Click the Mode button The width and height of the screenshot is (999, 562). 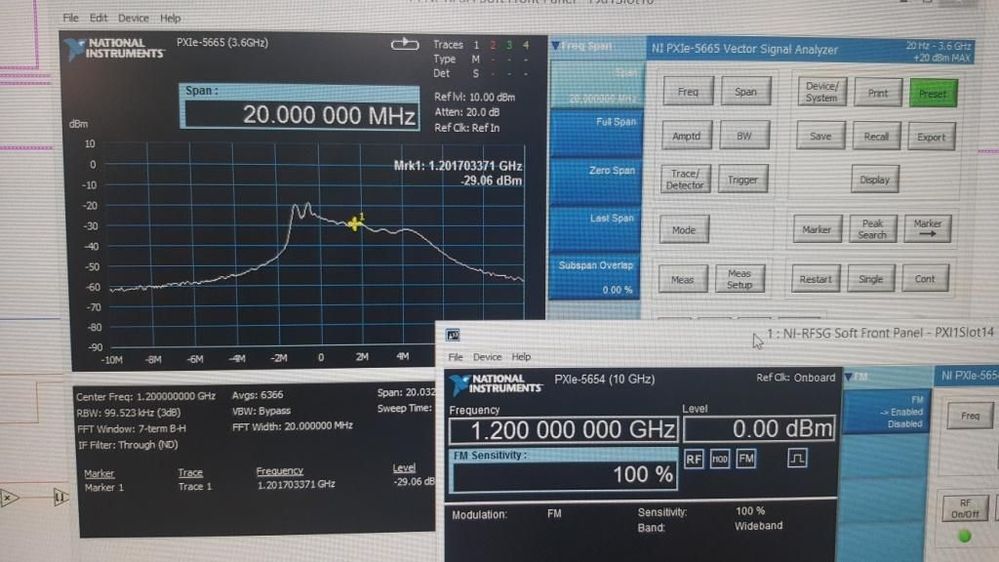point(684,230)
